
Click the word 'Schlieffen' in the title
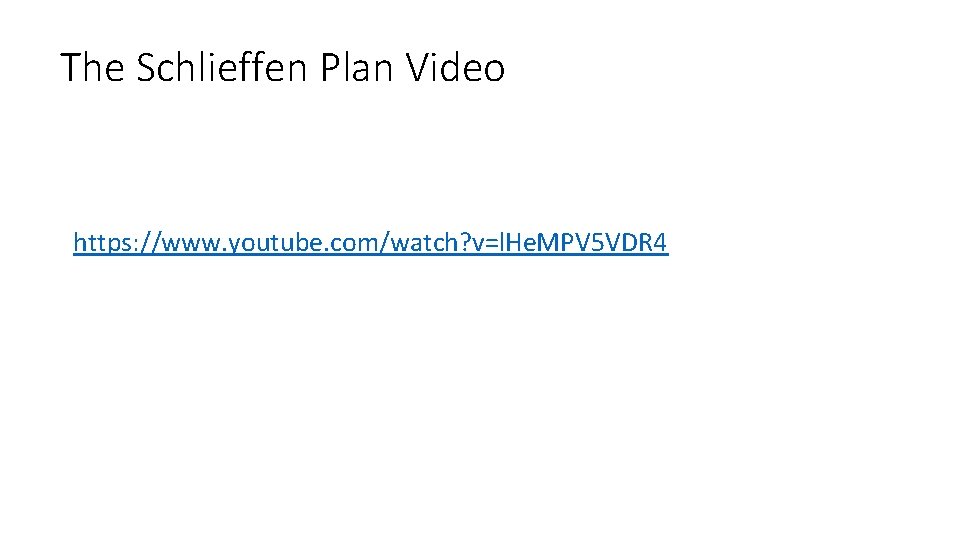pos(222,67)
